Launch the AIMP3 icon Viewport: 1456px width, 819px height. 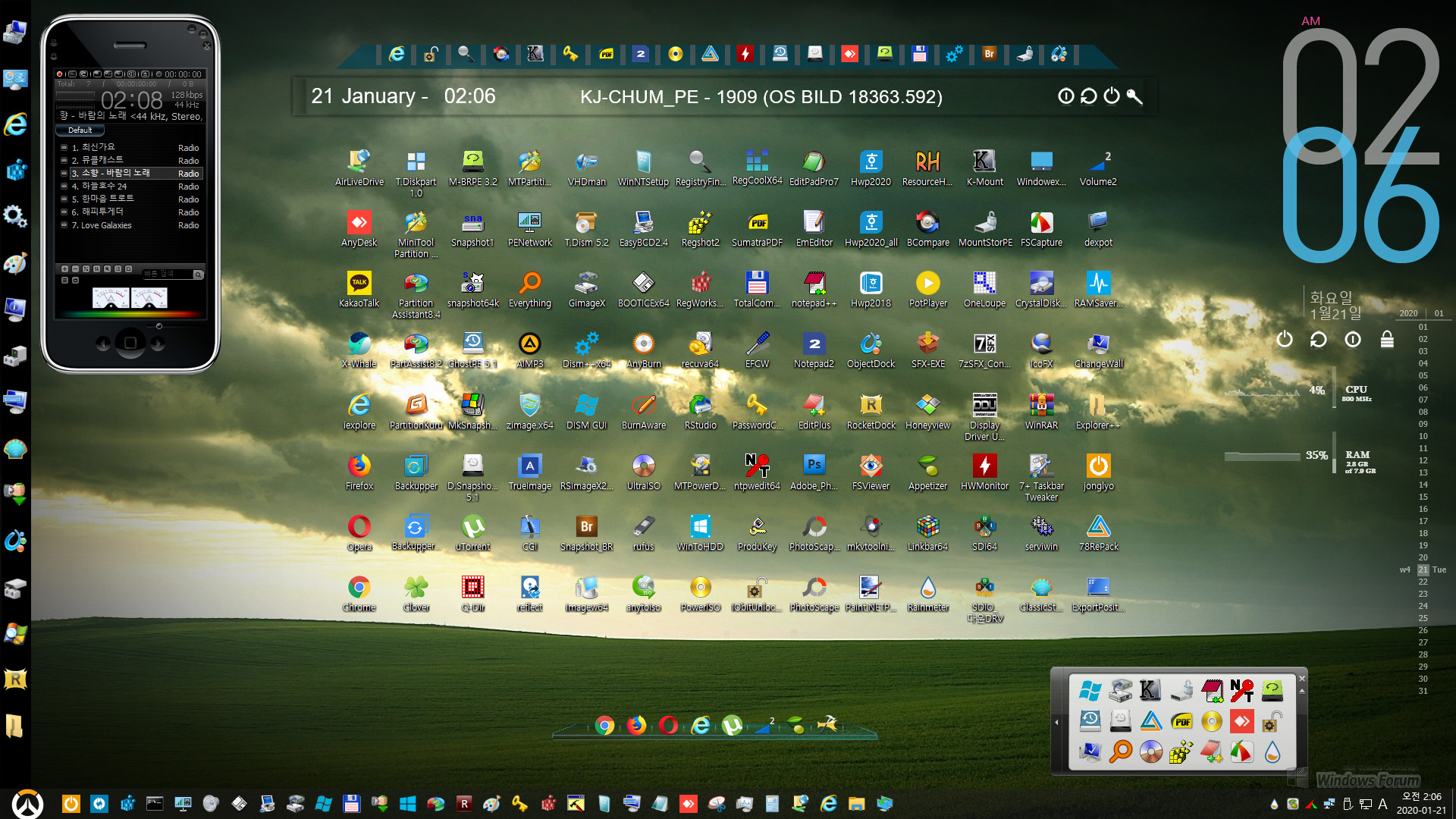pyautogui.click(x=529, y=350)
